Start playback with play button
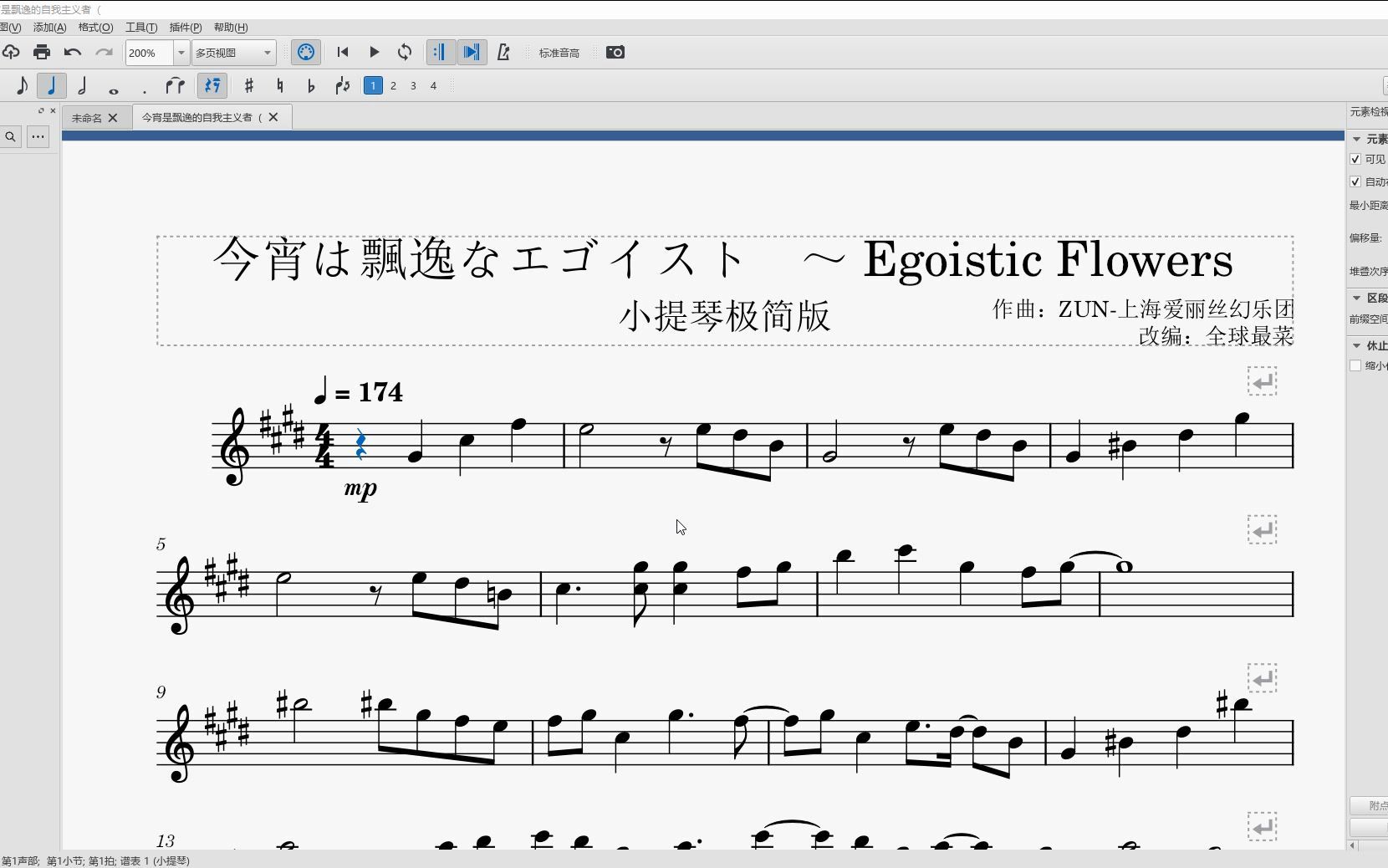Screen dimensions: 1388x868 [x=375, y=53]
